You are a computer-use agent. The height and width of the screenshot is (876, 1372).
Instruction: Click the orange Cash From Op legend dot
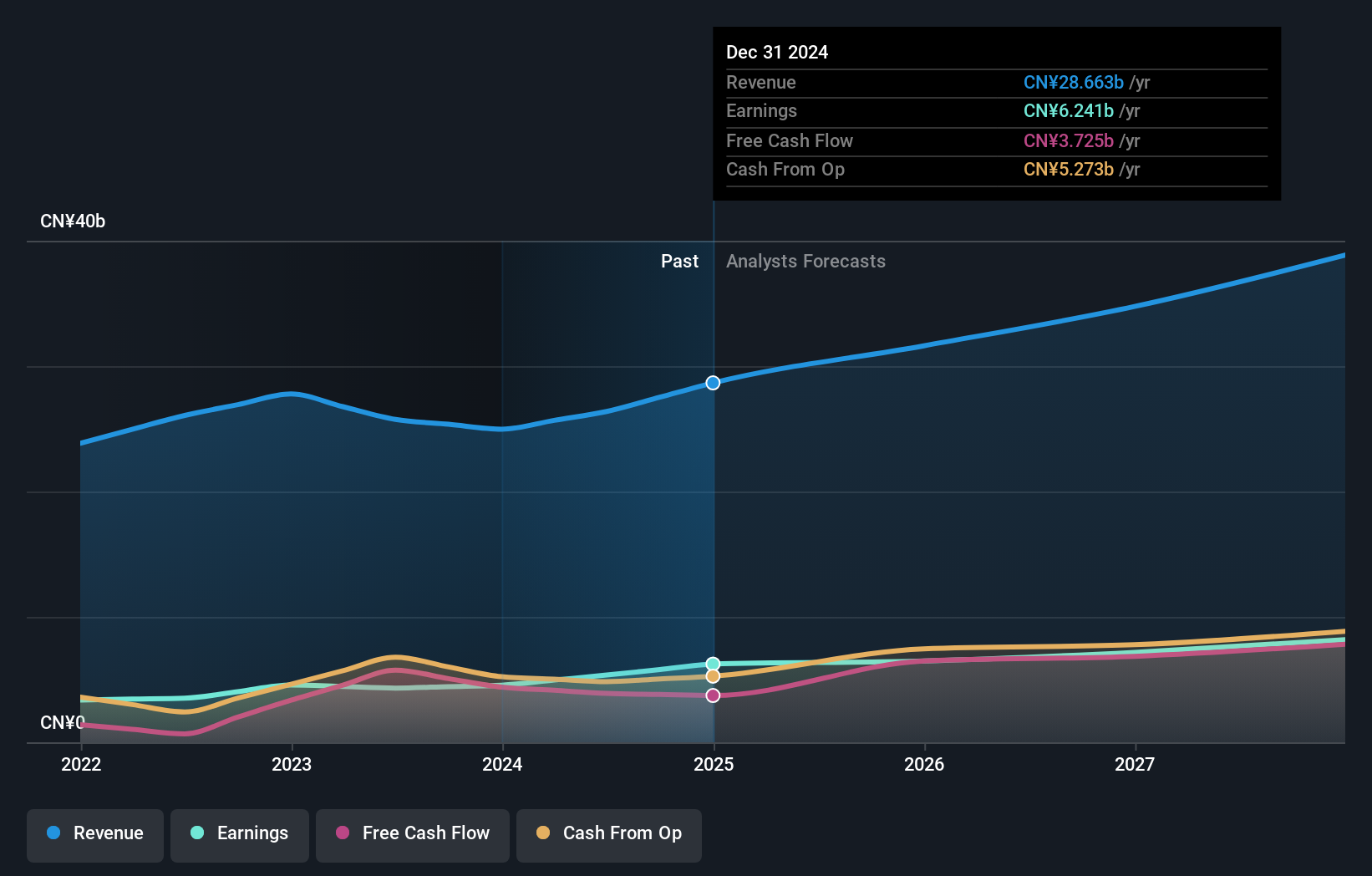tap(544, 833)
